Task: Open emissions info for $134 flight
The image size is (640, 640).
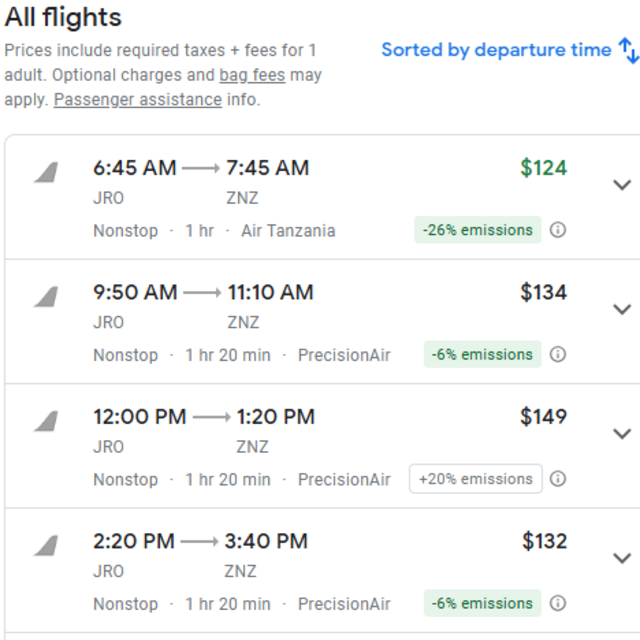Action: [x=558, y=354]
